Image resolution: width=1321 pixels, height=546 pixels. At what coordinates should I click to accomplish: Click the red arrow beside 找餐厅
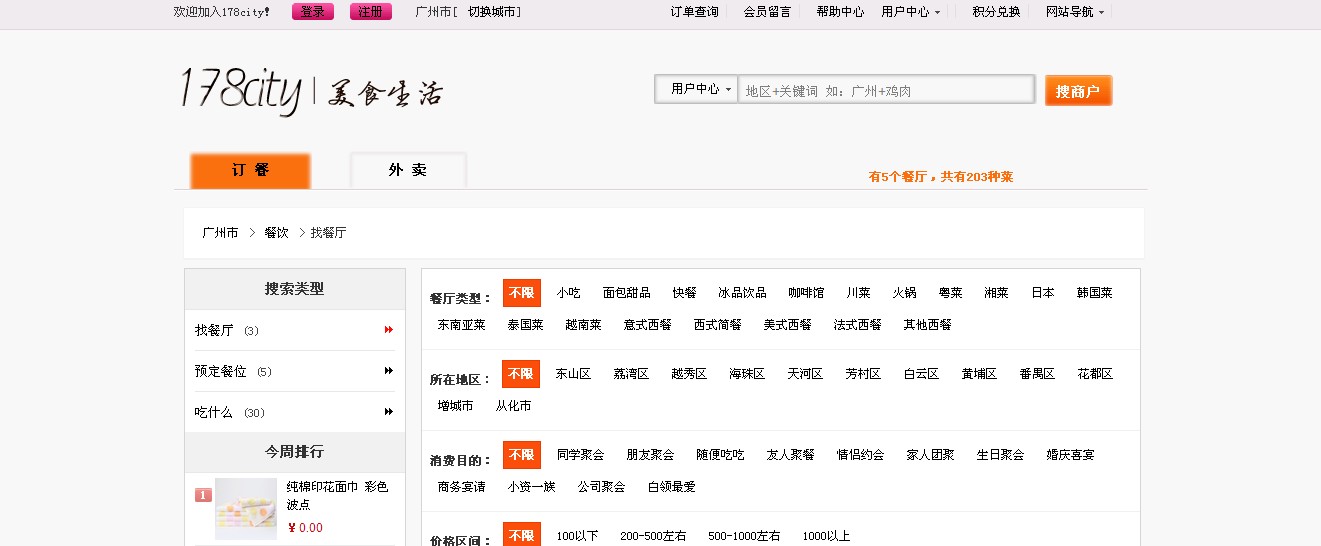389,330
